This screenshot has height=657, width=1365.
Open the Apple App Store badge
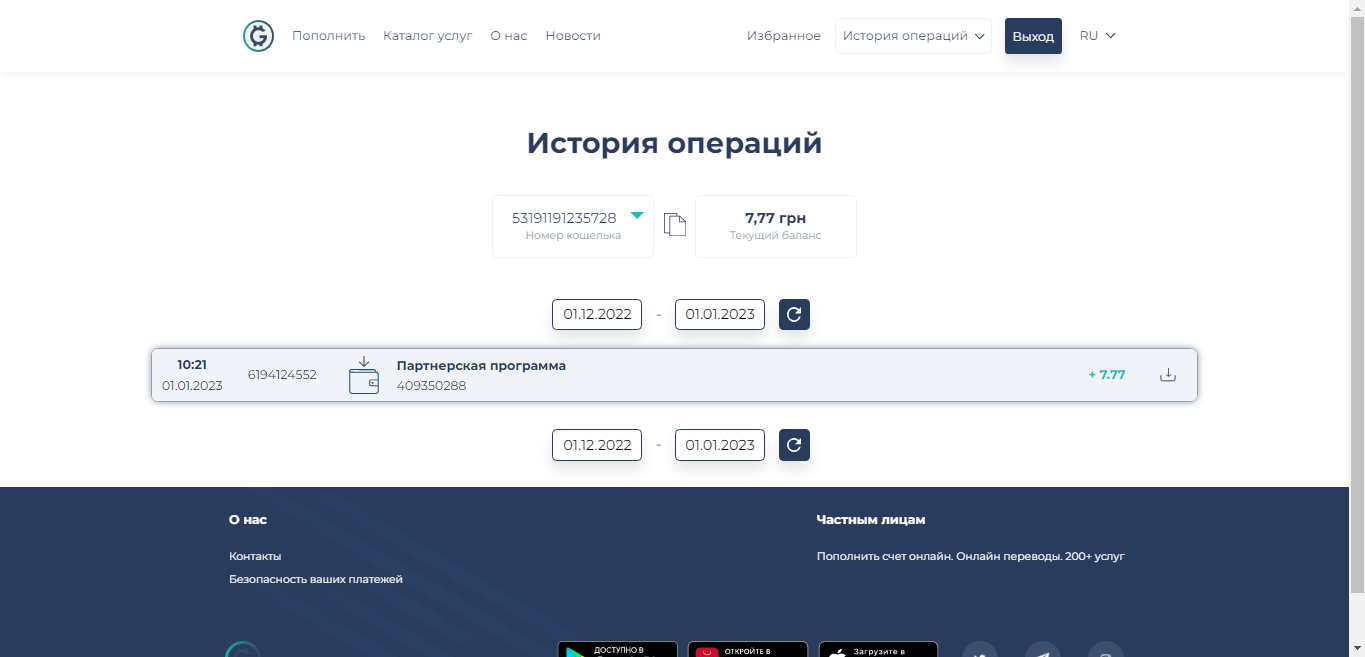tap(878, 650)
